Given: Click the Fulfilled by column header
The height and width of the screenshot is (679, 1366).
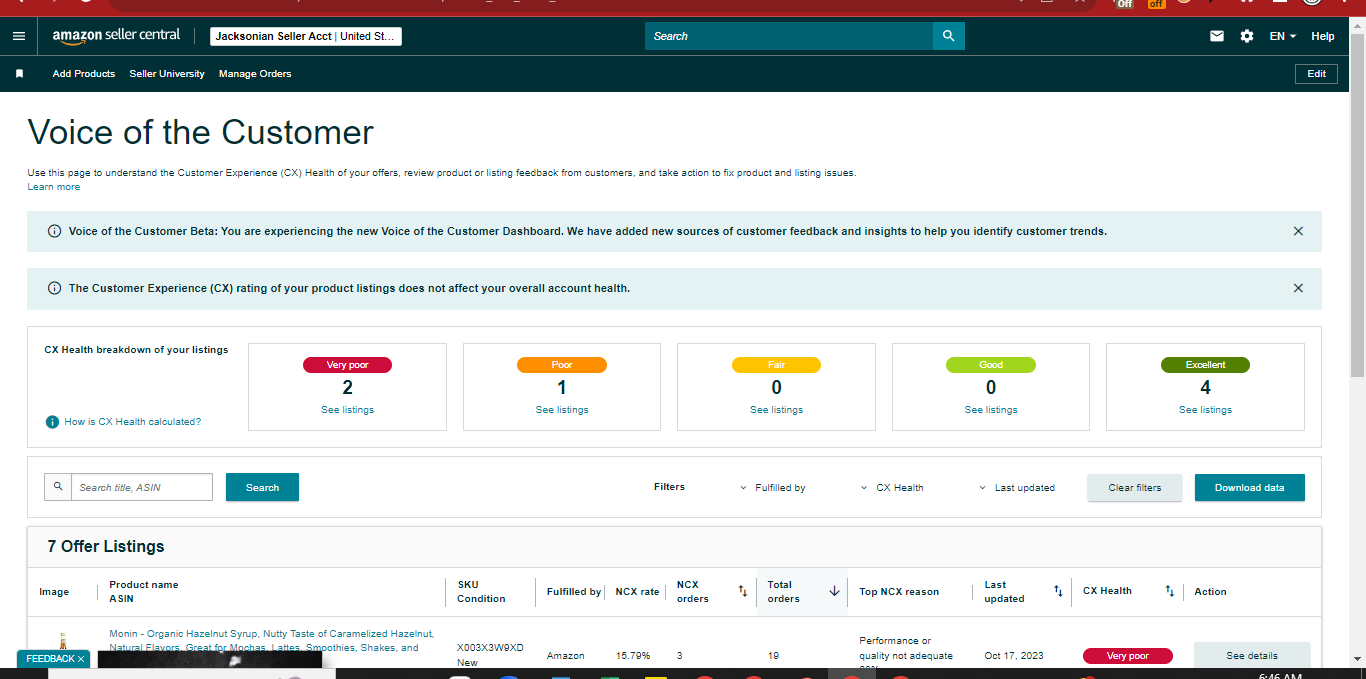Looking at the screenshot, I should pyautogui.click(x=574, y=592).
